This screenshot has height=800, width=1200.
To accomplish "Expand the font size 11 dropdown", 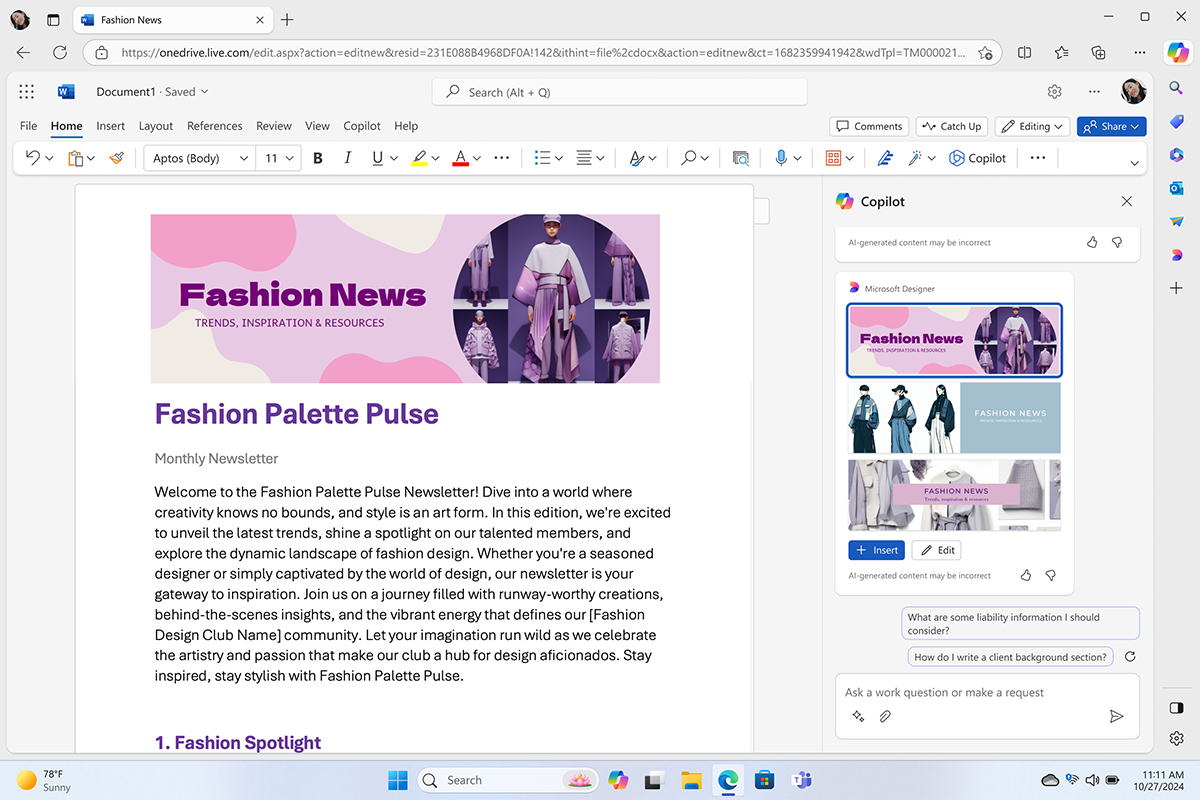I will [x=280, y=158].
